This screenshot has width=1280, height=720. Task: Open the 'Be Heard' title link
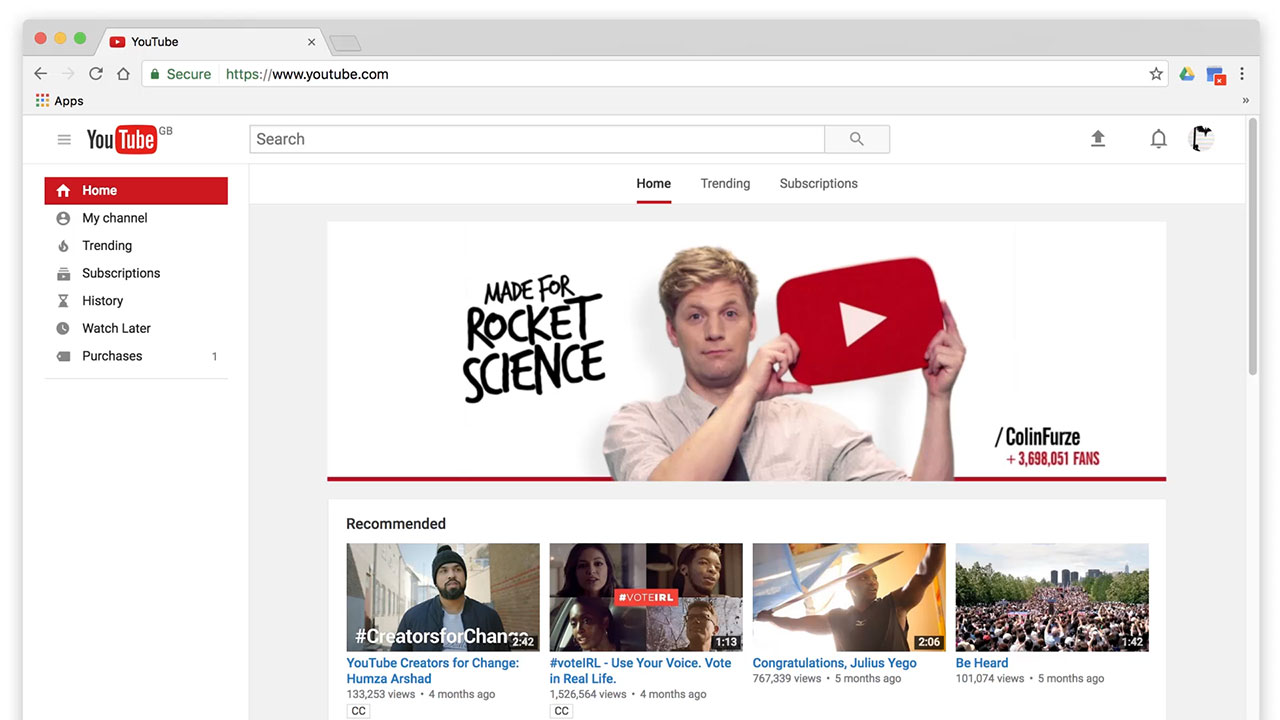(982, 663)
